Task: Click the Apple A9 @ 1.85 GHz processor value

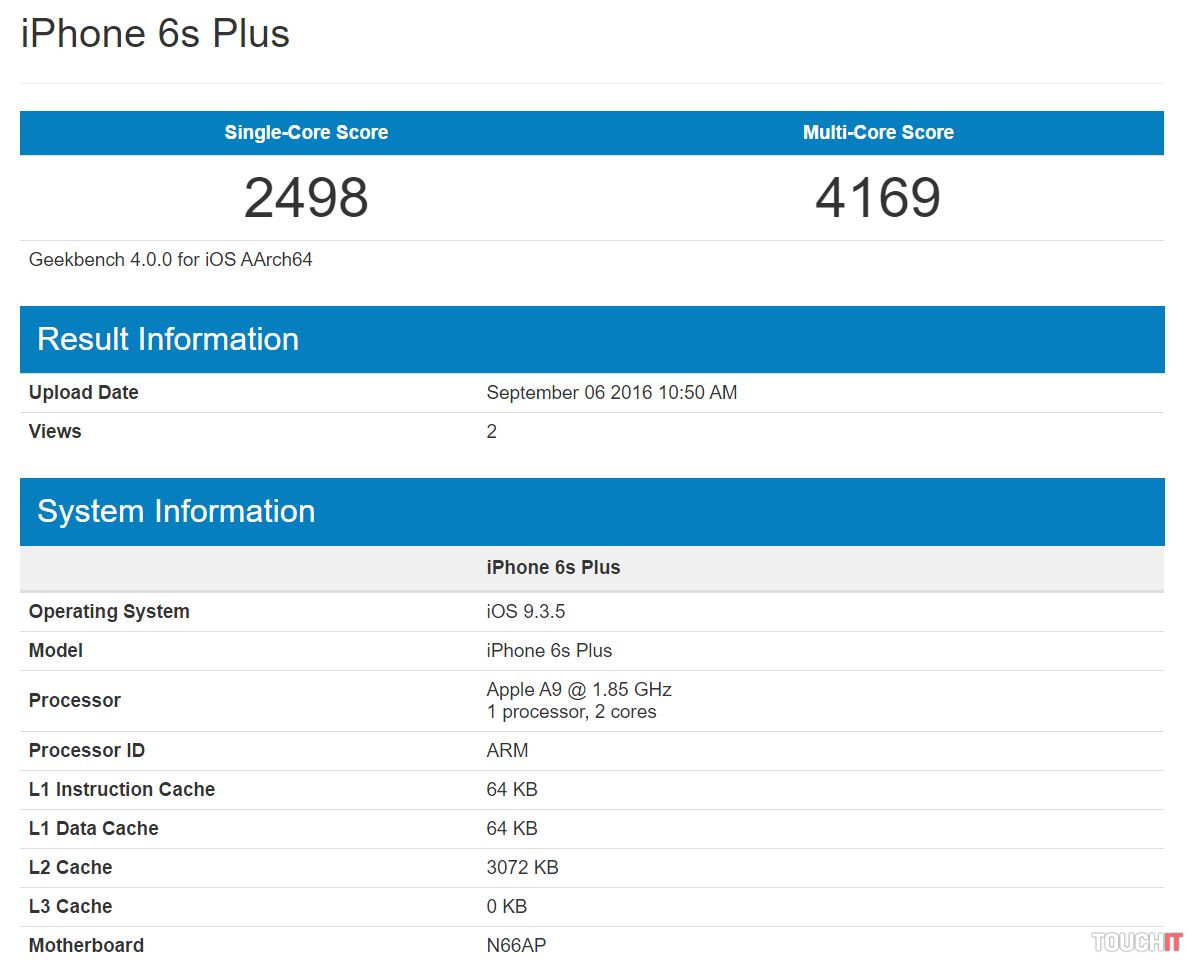Action: click(579, 690)
